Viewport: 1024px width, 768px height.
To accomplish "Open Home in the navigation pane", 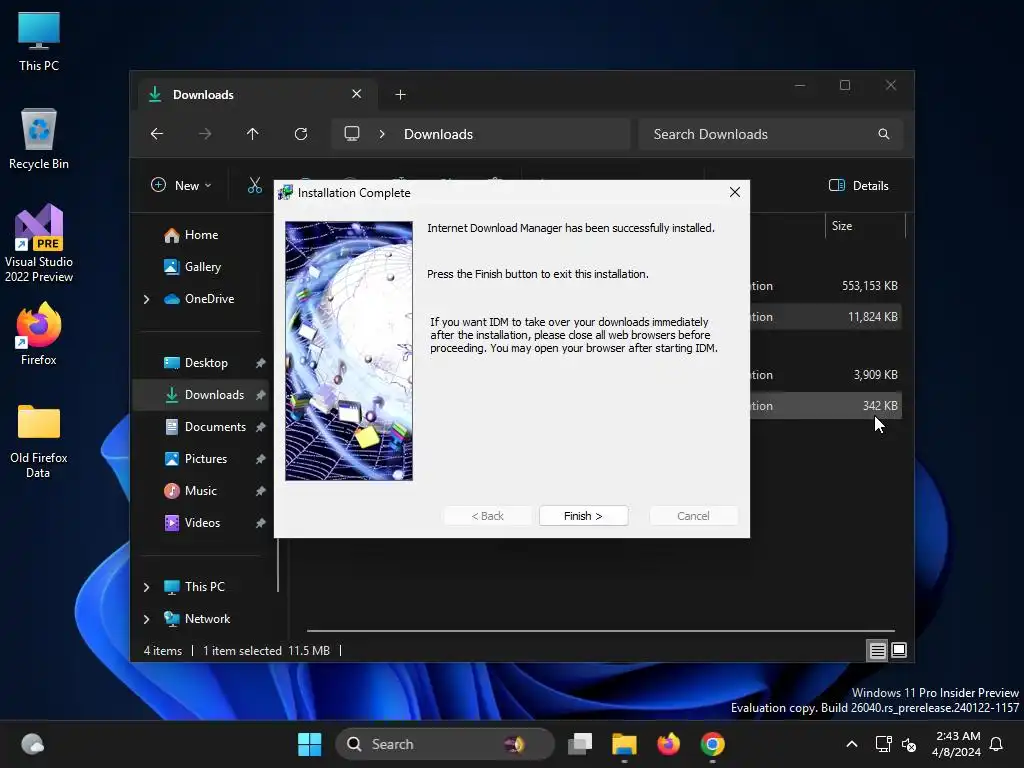I will click(201, 234).
